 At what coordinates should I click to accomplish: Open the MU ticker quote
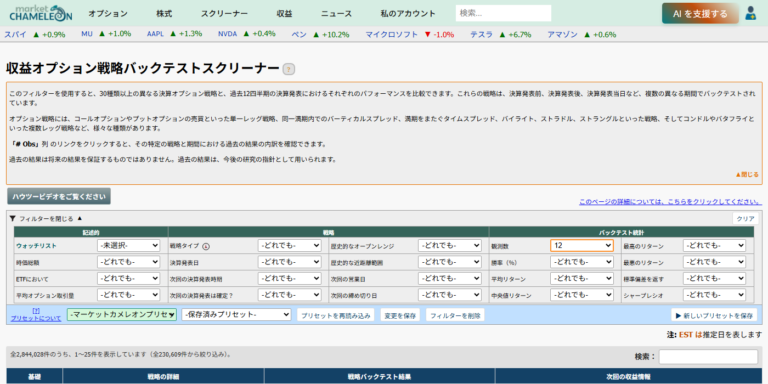[x=87, y=34]
